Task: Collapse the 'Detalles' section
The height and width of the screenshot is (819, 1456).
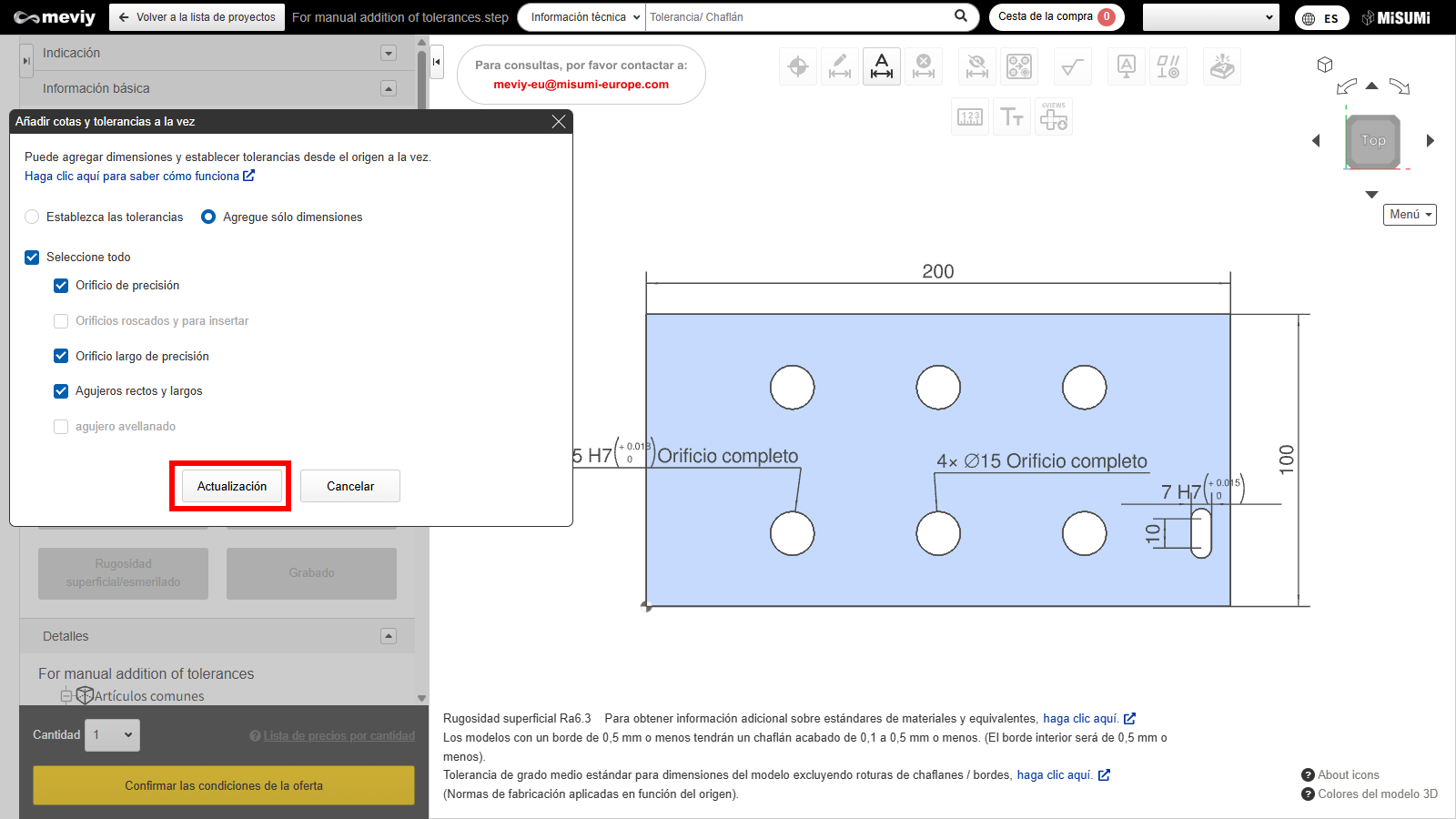Action: coord(389,636)
